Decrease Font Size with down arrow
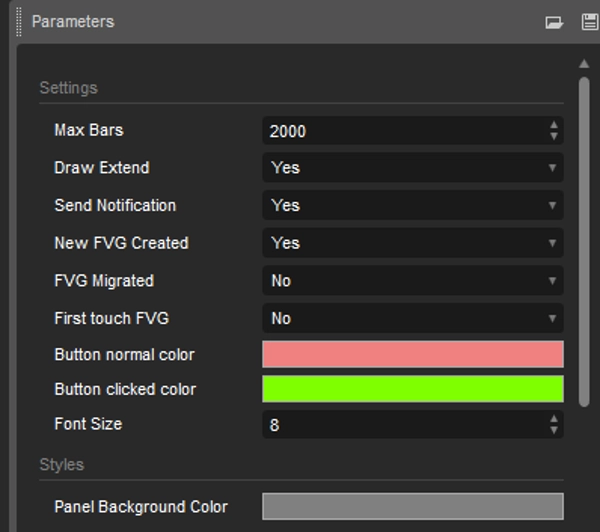The height and width of the screenshot is (532, 600). click(x=553, y=430)
